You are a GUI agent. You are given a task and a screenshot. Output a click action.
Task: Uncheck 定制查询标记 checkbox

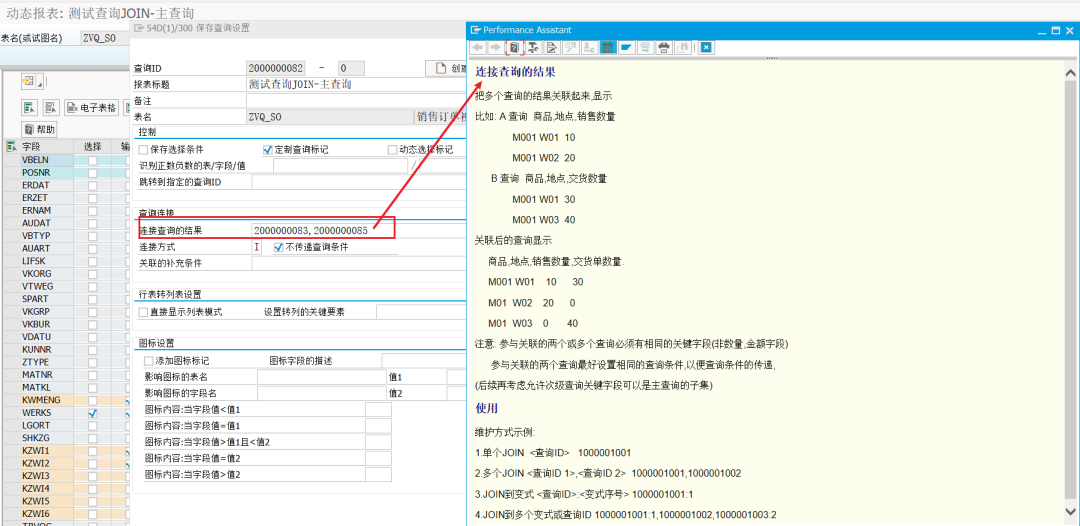[268, 149]
